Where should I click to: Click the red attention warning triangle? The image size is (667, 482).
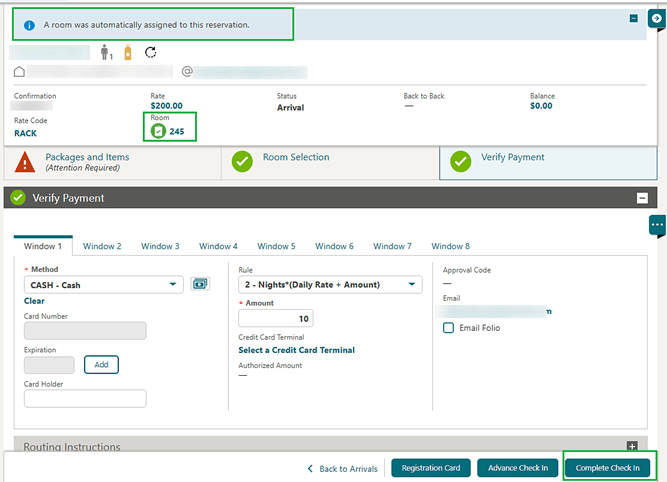(x=25, y=162)
